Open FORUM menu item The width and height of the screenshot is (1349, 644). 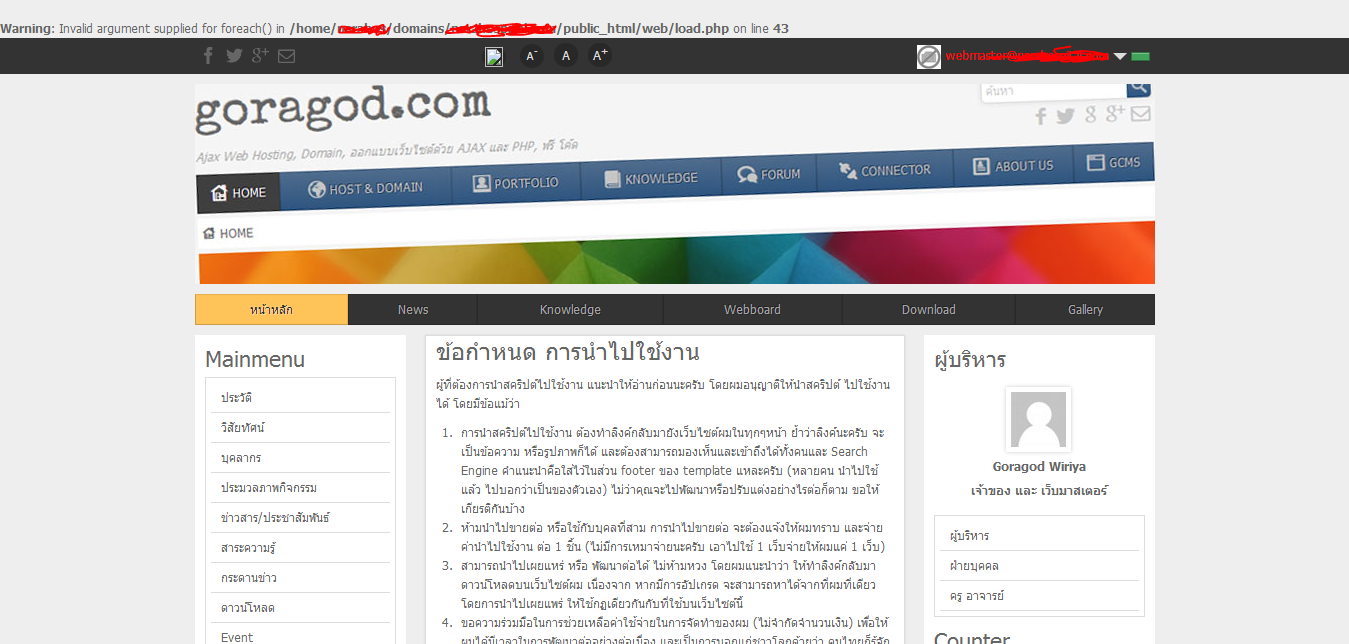(x=770, y=173)
